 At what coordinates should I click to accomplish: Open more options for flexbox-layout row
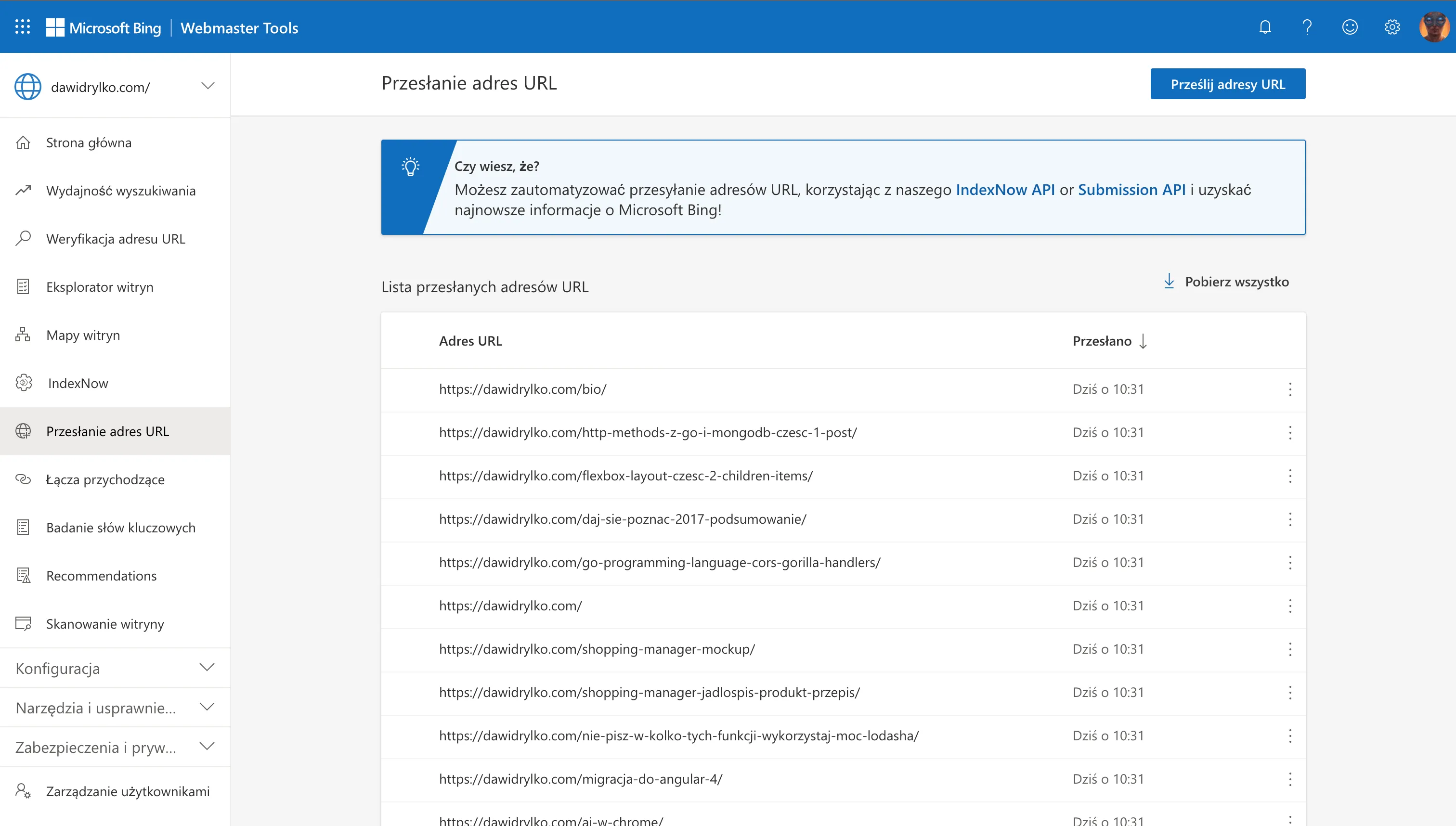click(x=1290, y=476)
